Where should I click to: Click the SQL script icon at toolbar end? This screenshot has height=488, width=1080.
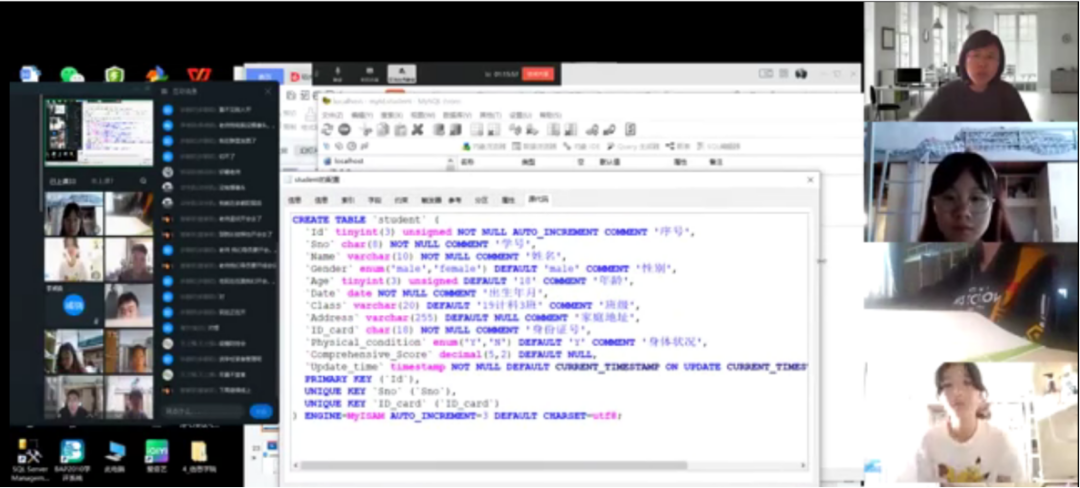pos(630,129)
